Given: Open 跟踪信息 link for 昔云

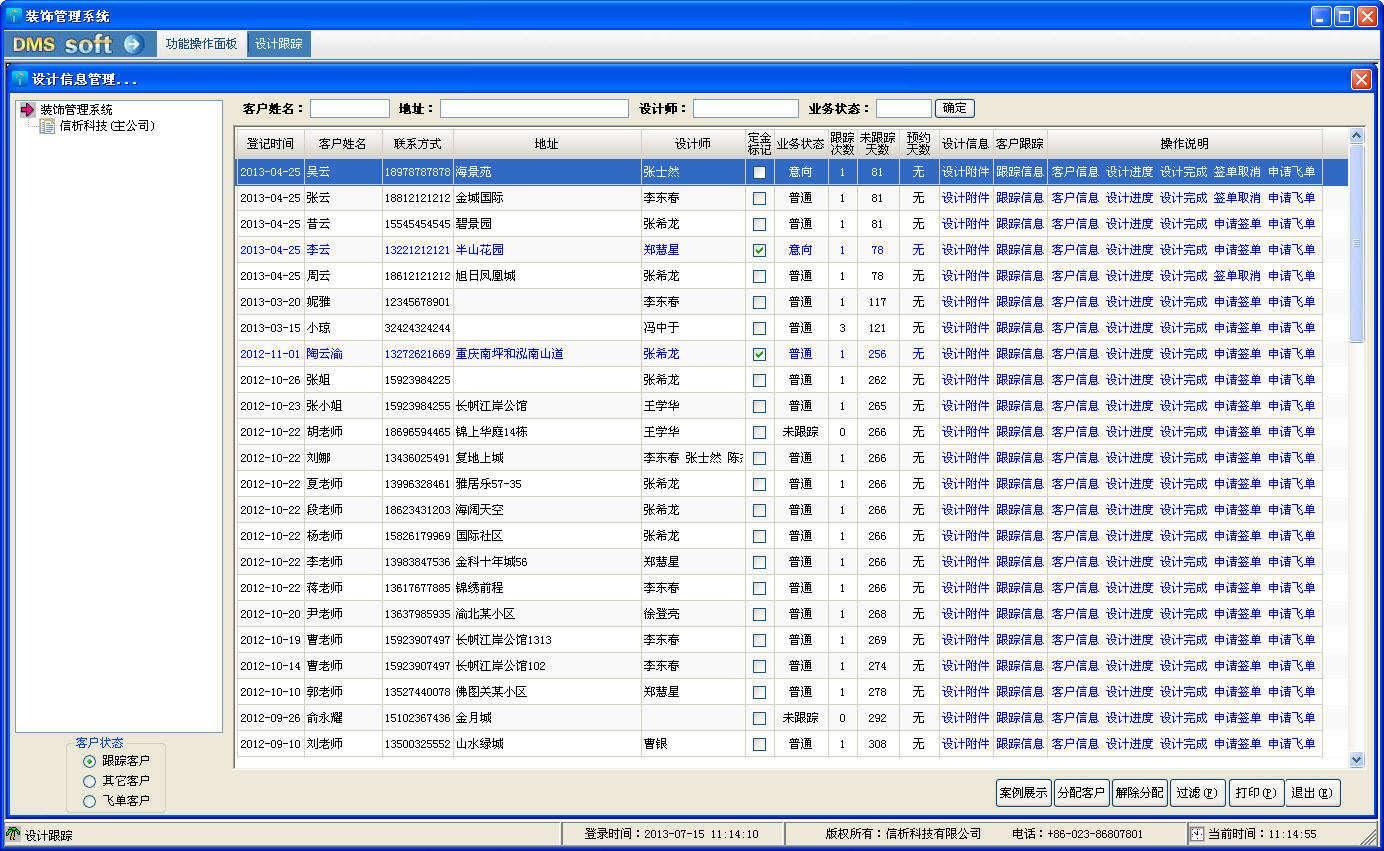Looking at the screenshot, I should 1019,224.
